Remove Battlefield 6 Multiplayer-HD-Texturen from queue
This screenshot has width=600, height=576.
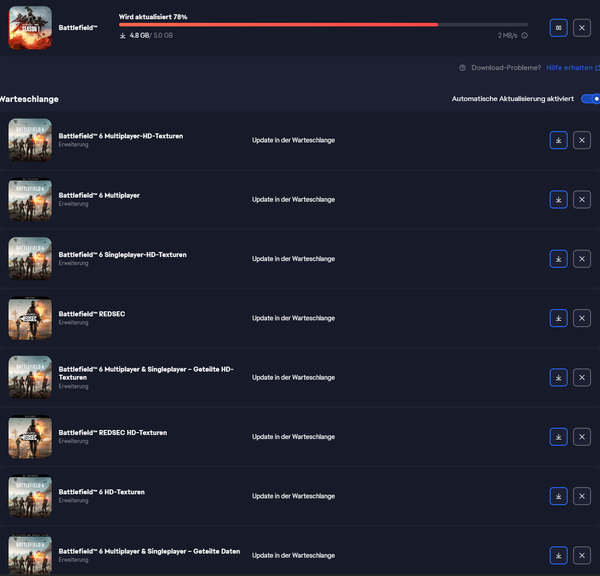pyautogui.click(x=582, y=140)
